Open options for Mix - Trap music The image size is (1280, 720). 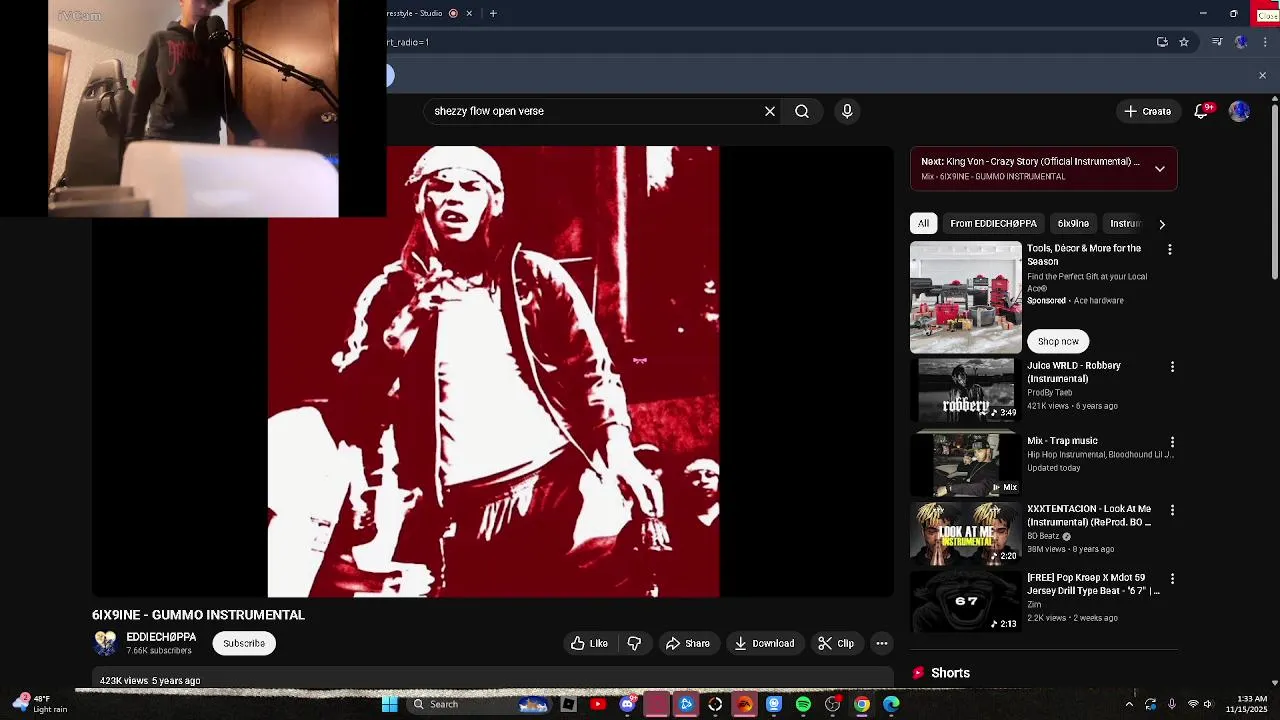pos(1172,442)
